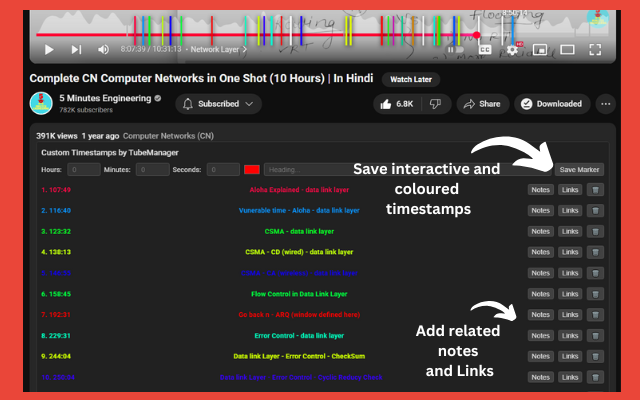Expand the Network Layer chapter chevron
Screen dimensions: 640x400
(245, 49)
